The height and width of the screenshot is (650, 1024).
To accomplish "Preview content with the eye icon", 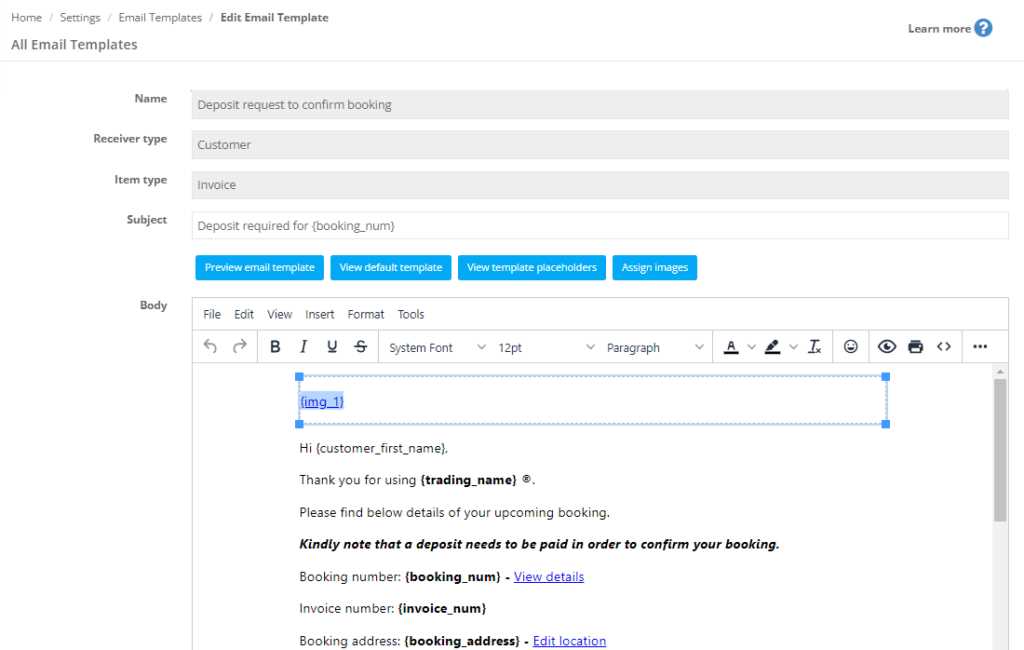I will click(x=886, y=346).
